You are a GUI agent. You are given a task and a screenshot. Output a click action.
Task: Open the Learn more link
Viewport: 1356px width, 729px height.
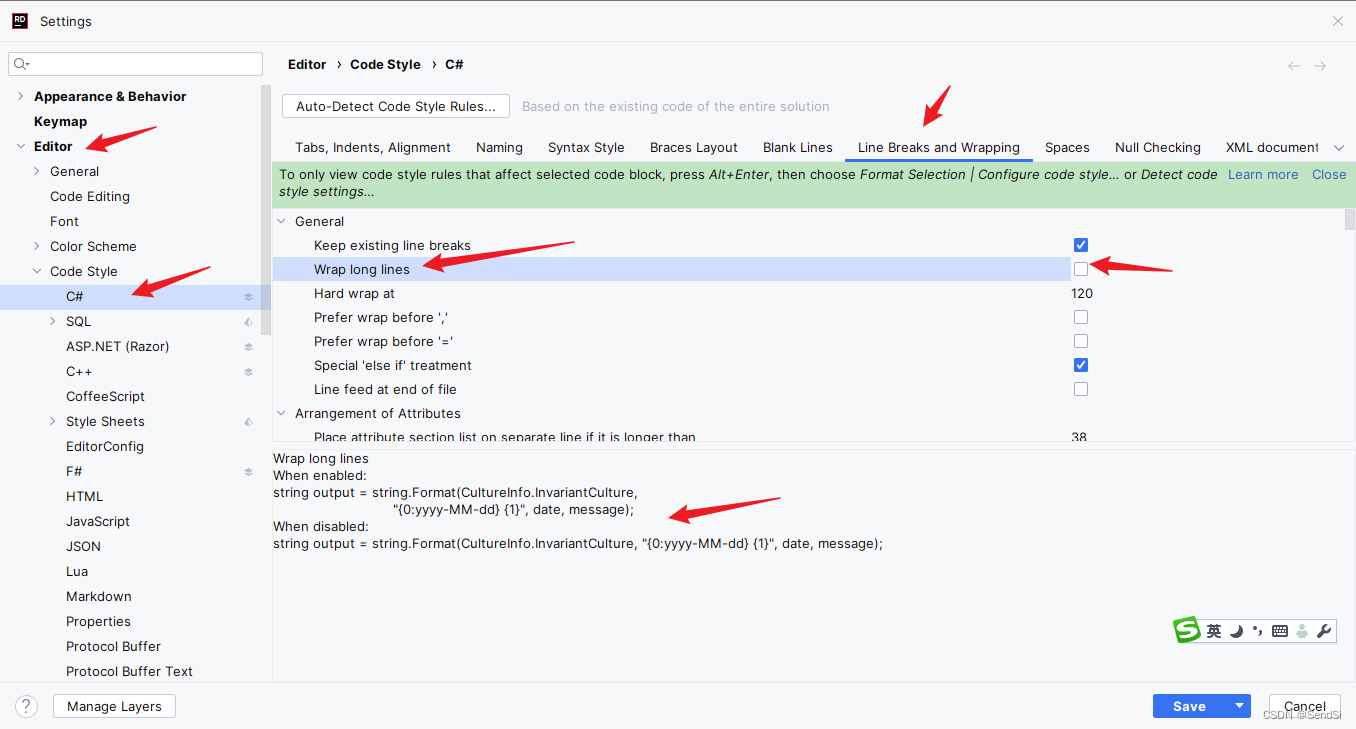pyautogui.click(x=1263, y=174)
